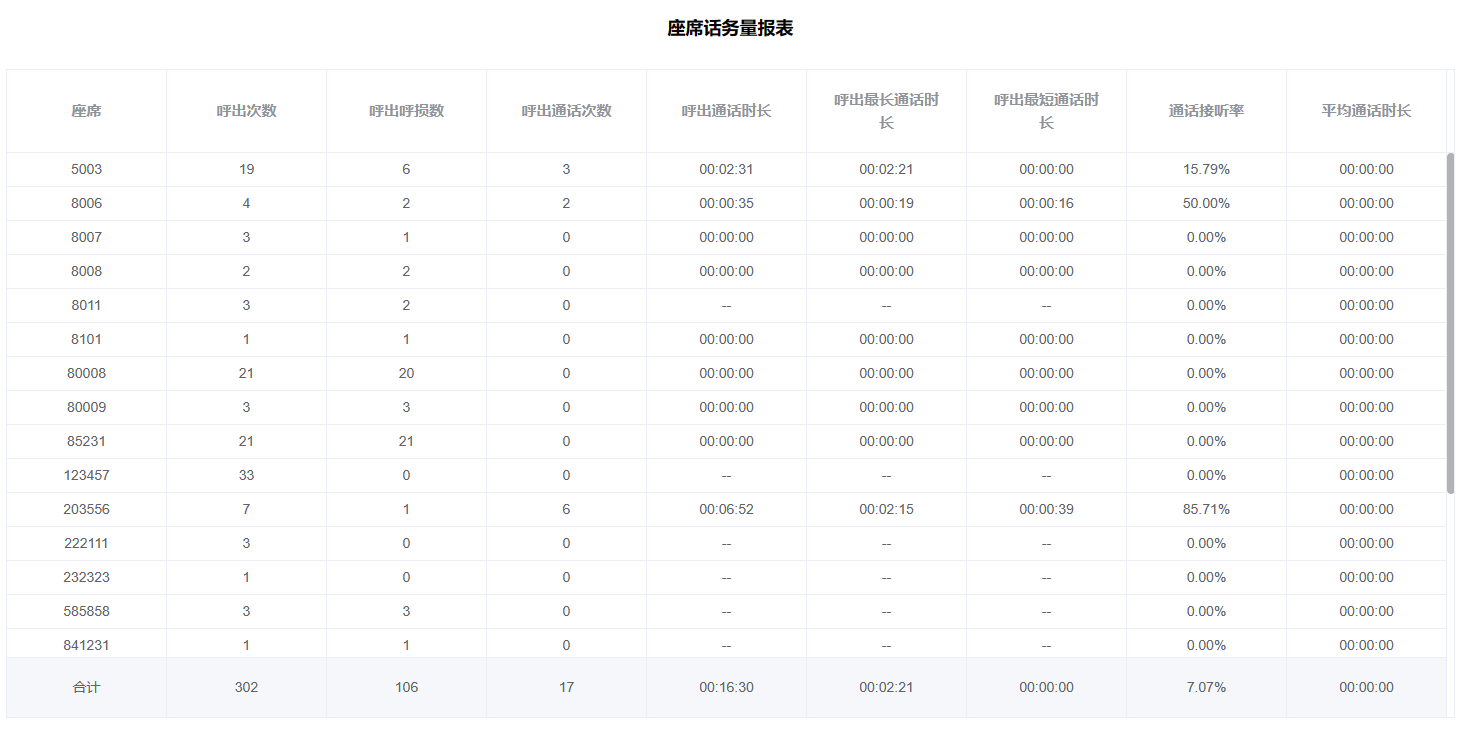Viewport: 1481px width, 743px height.
Task: Click the 00:00:35 duration for seat 8006
Action: tap(726, 204)
